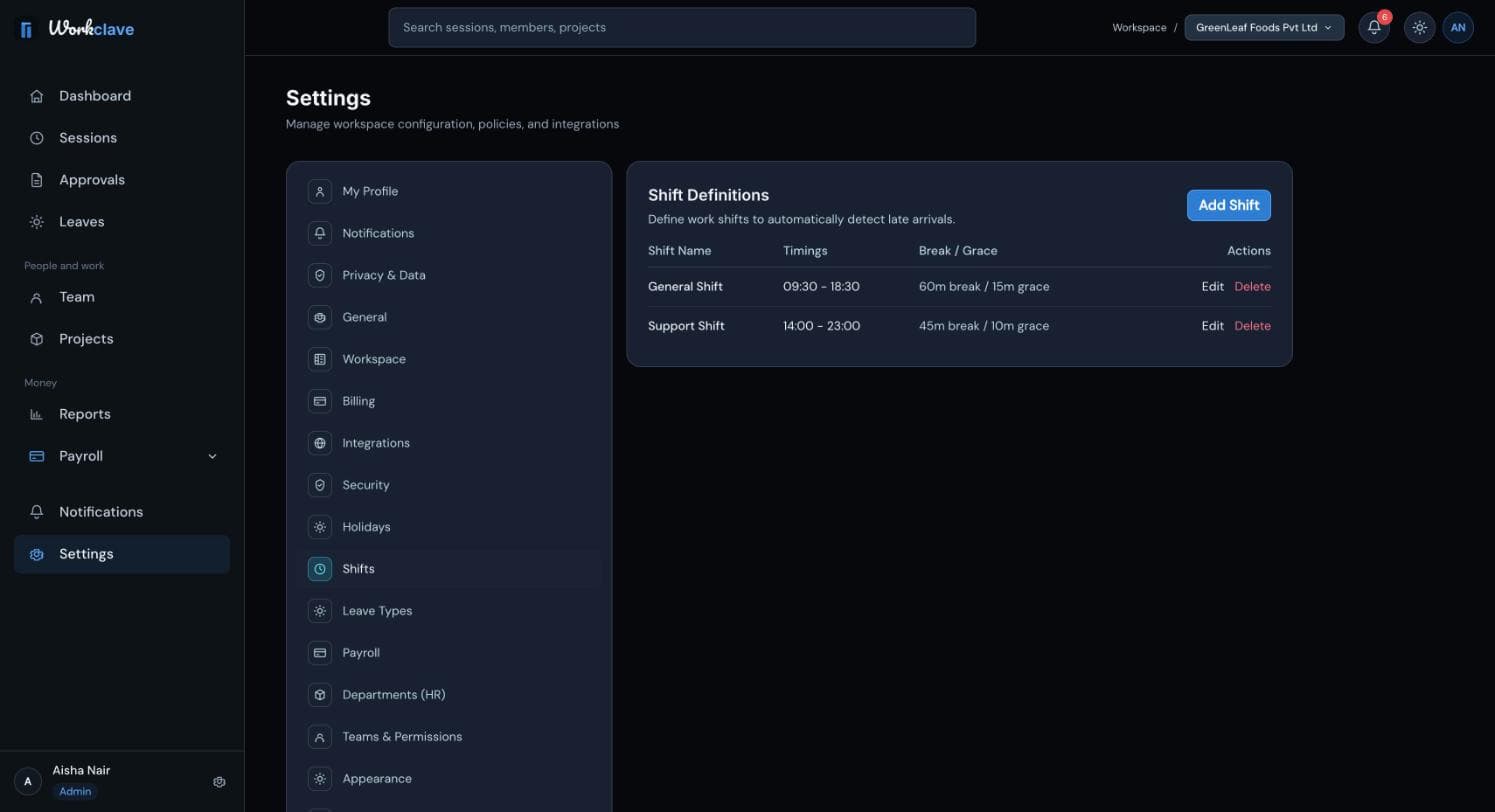Viewport: 1495px width, 812px height.
Task: Edit the General Shift
Action: tap(1212, 287)
